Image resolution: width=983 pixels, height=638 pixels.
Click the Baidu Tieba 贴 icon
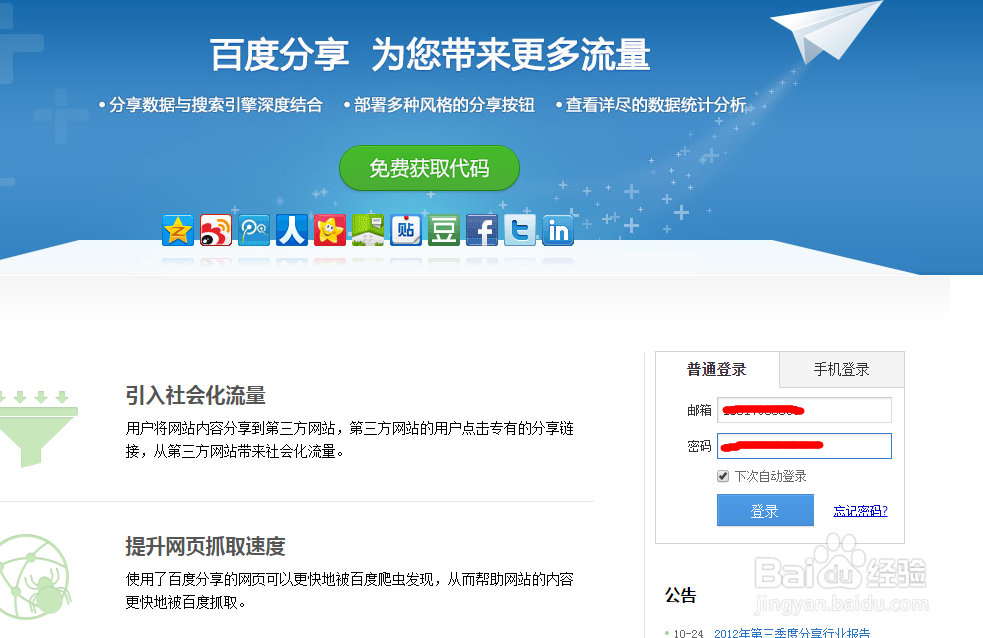[x=406, y=230]
